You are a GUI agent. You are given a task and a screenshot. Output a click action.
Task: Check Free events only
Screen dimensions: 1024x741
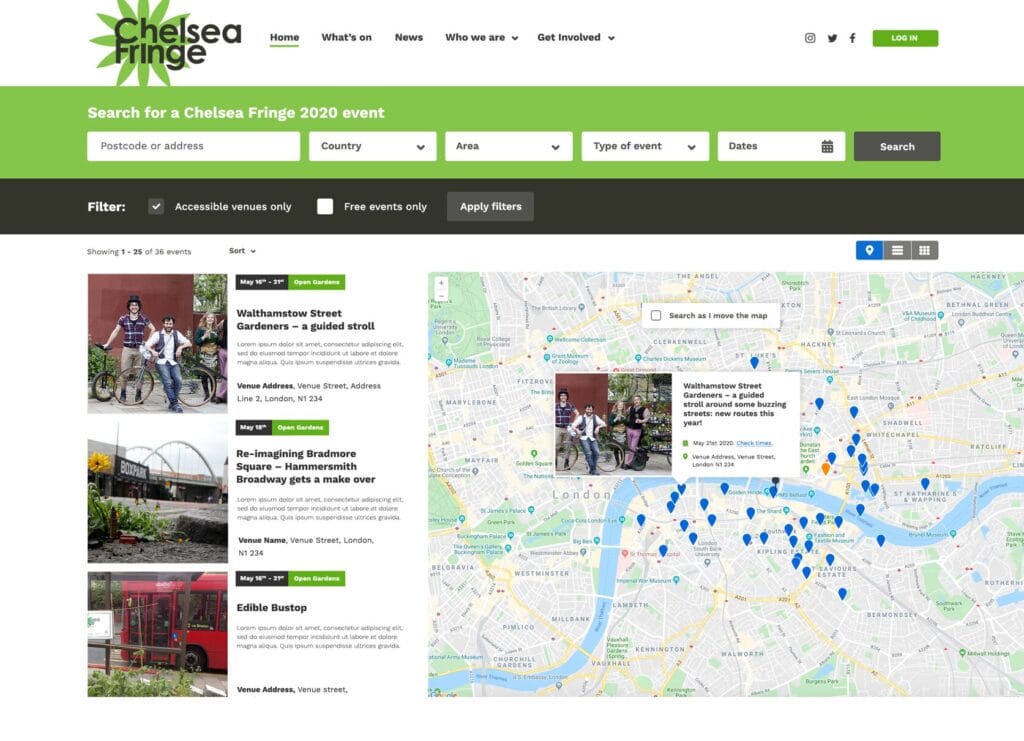click(325, 206)
